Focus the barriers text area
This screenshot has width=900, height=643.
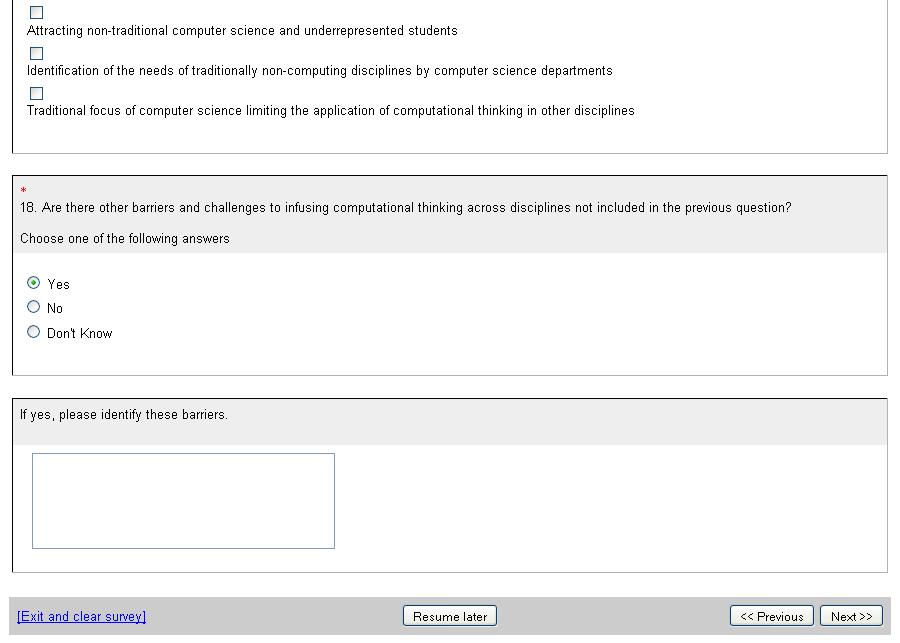click(183, 500)
